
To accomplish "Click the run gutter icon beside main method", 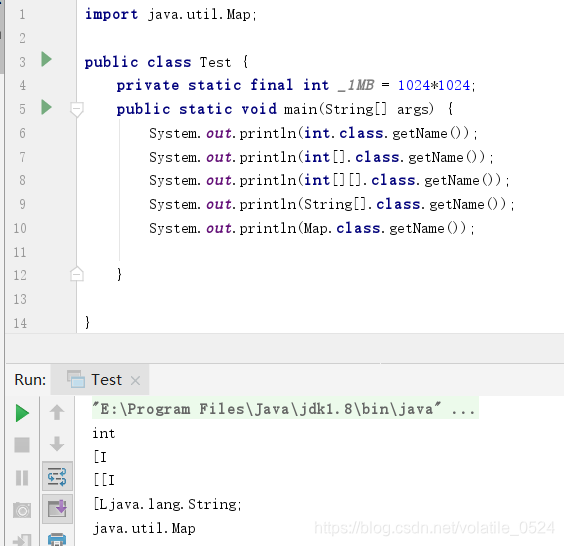I will coord(46,107).
